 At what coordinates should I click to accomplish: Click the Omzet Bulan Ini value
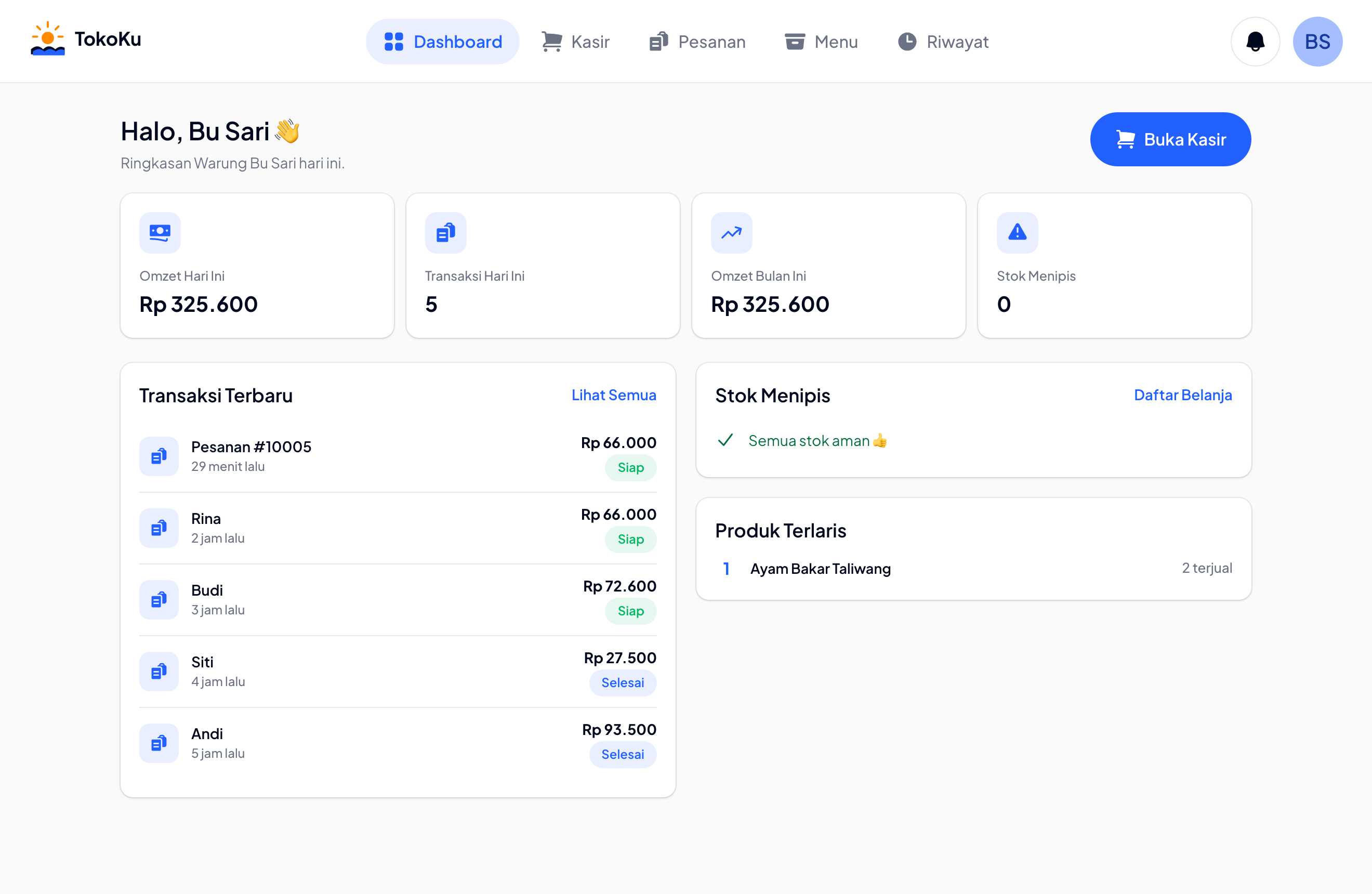click(x=770, y=305)
